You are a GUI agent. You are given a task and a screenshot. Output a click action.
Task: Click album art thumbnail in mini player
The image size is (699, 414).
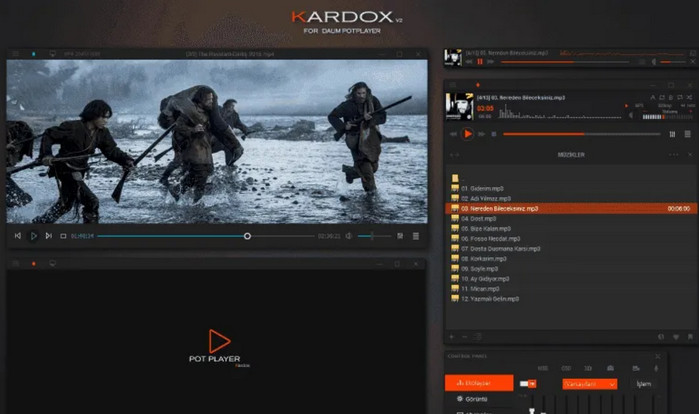click(x=453, y=57)
